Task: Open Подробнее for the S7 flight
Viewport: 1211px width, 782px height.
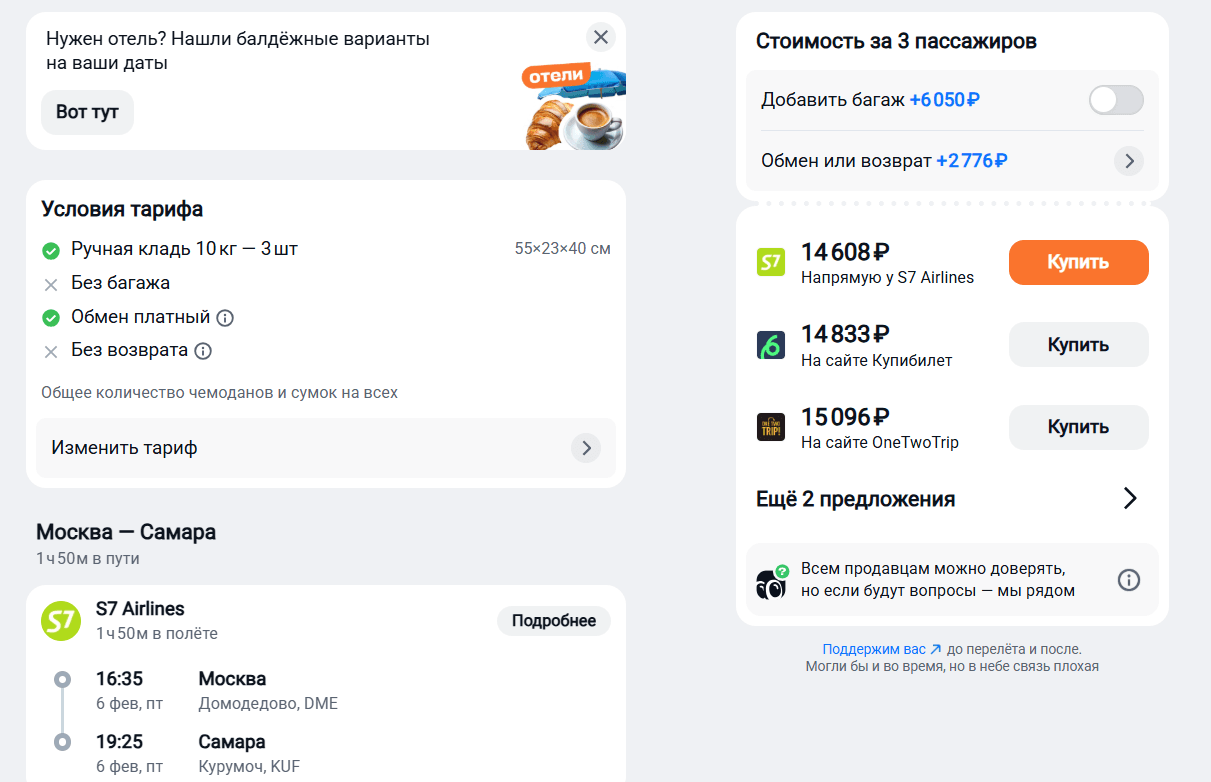Action: pos(553,620)
